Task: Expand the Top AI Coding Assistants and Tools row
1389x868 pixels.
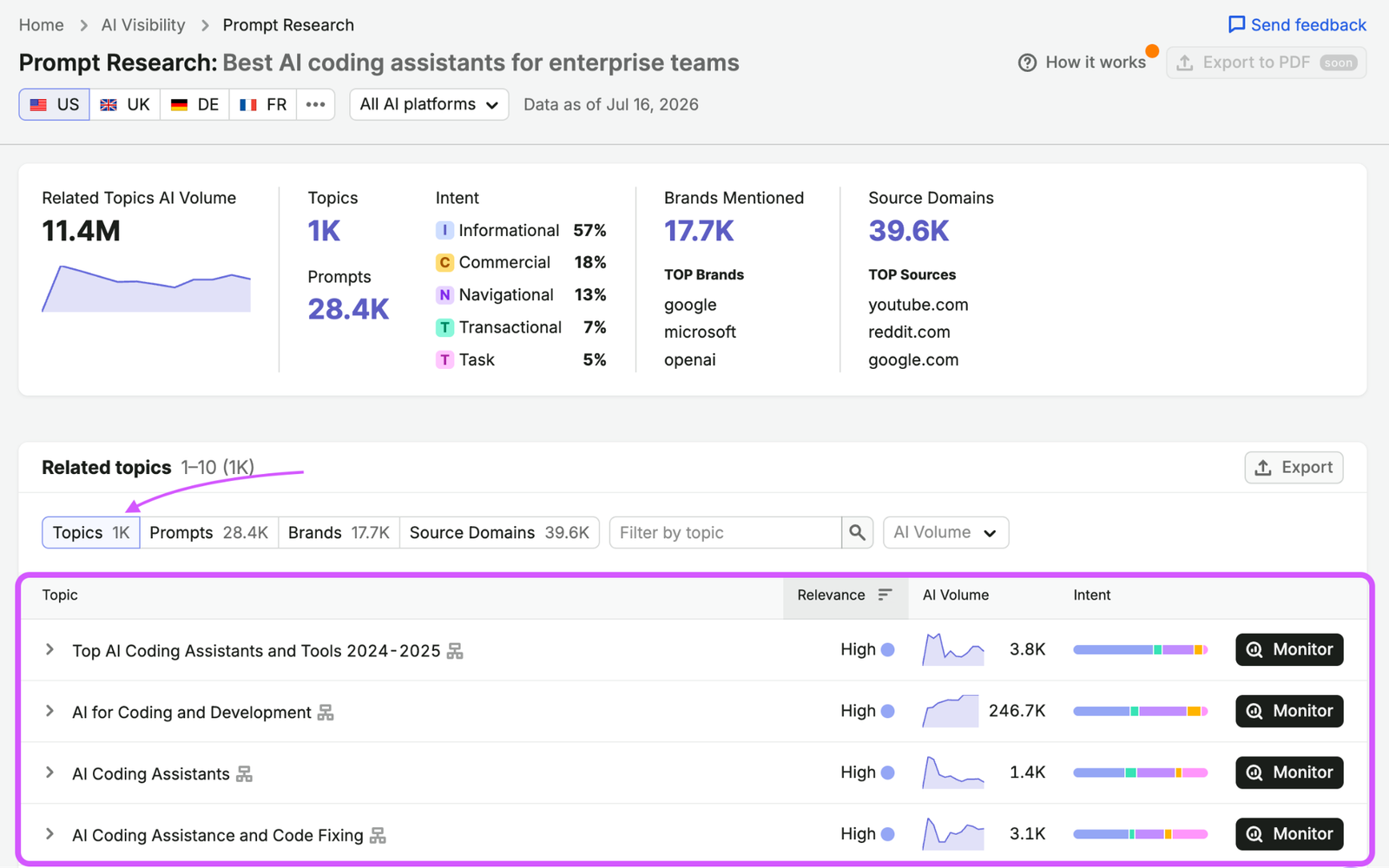Action: [49, 649]
